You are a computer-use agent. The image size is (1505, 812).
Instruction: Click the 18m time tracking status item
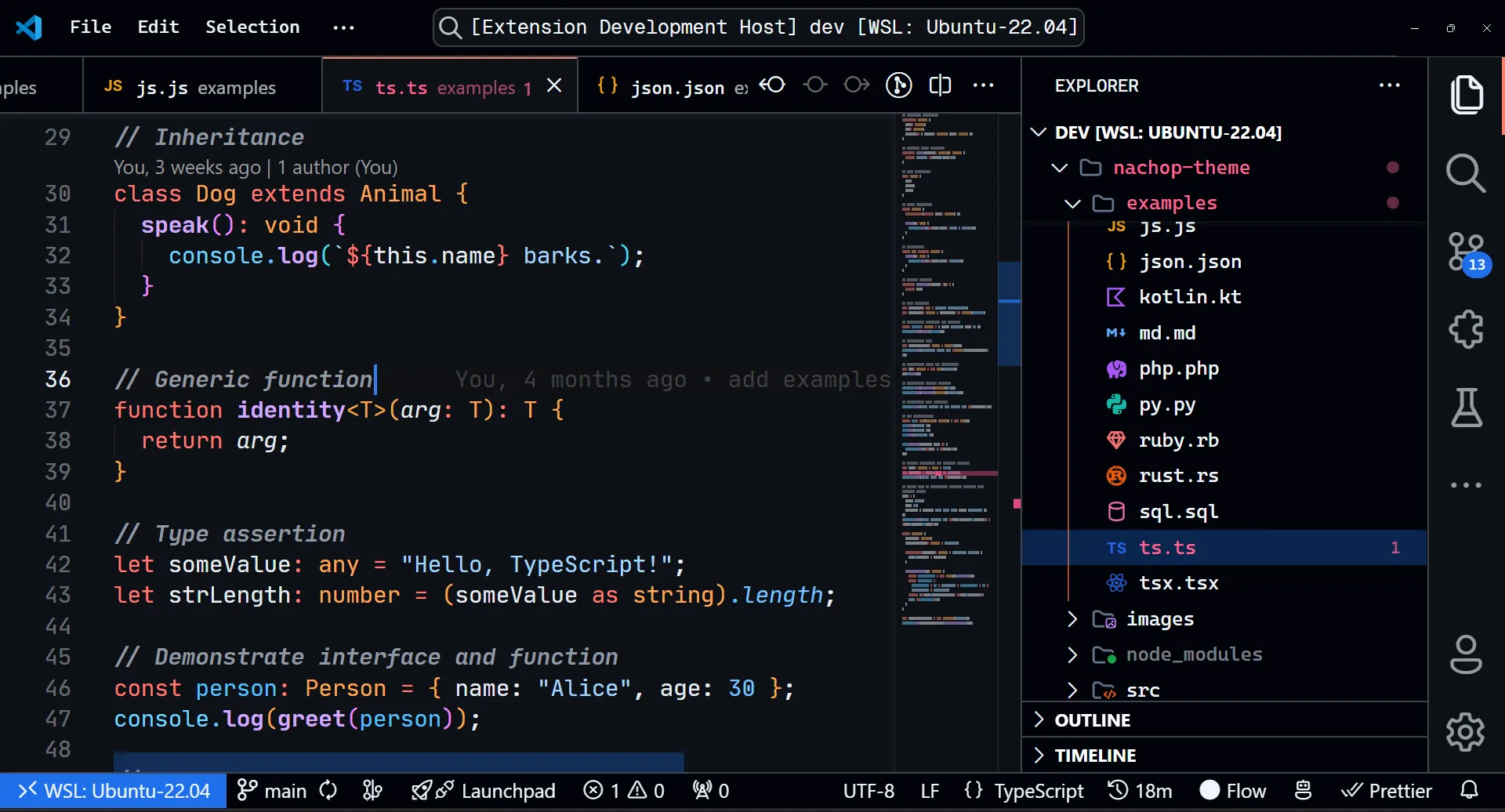point(1140,791)
